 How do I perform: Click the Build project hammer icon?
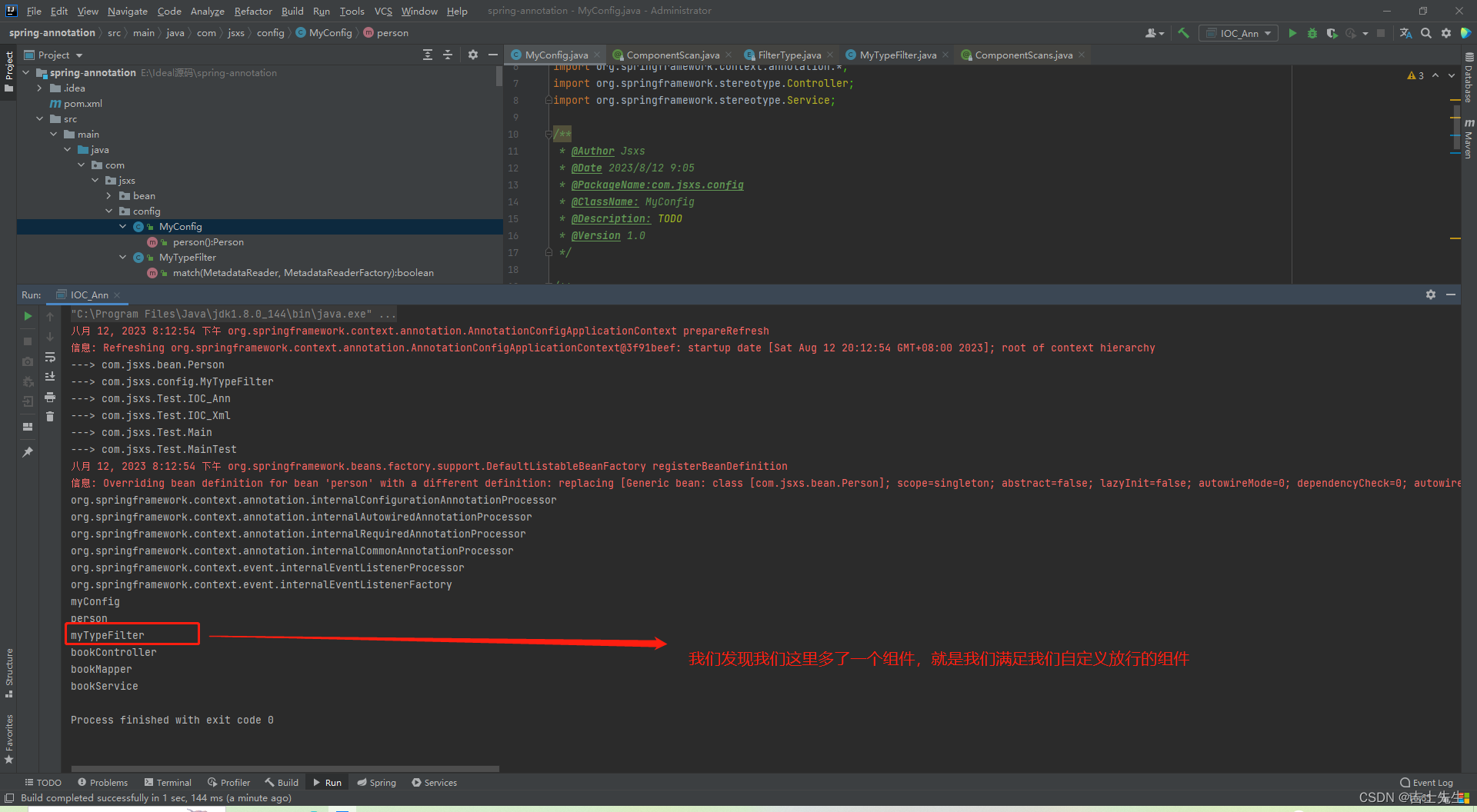(1183, 33)
